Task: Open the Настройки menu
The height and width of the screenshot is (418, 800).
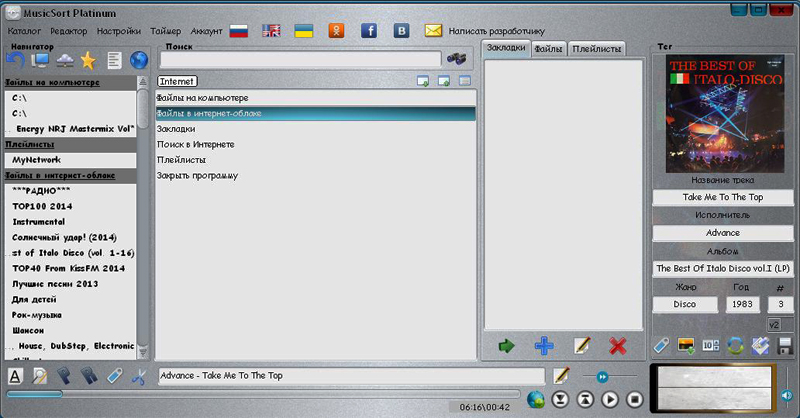Action: (x=119, y=31)
